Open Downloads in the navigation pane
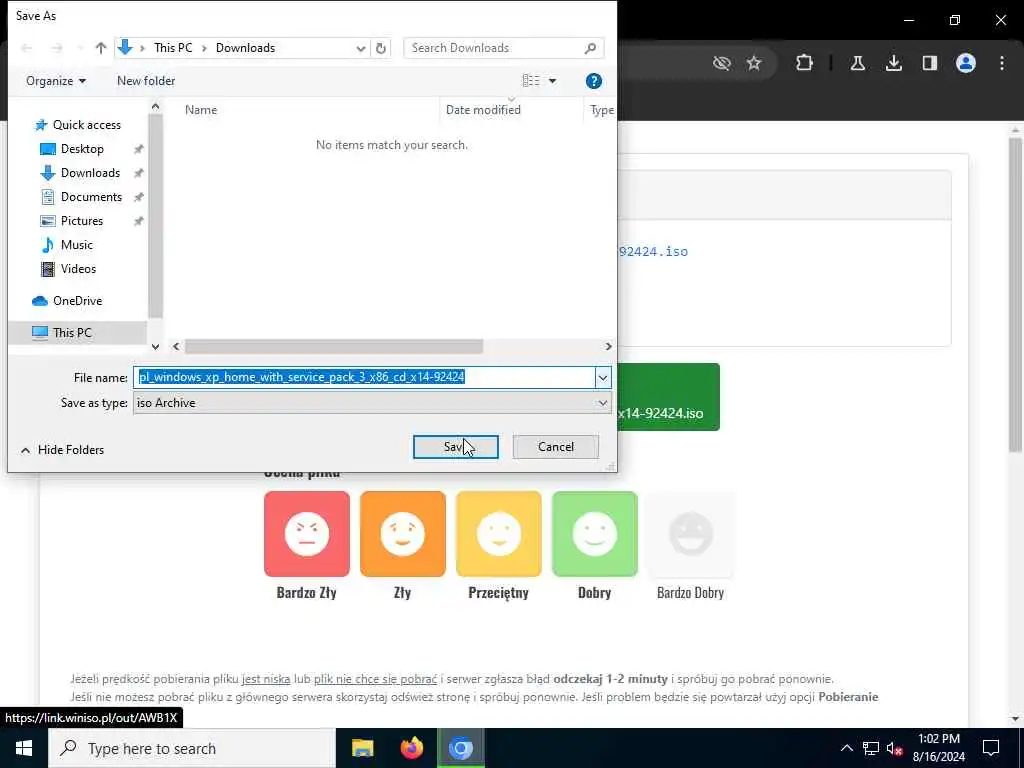 coord(90,173)
